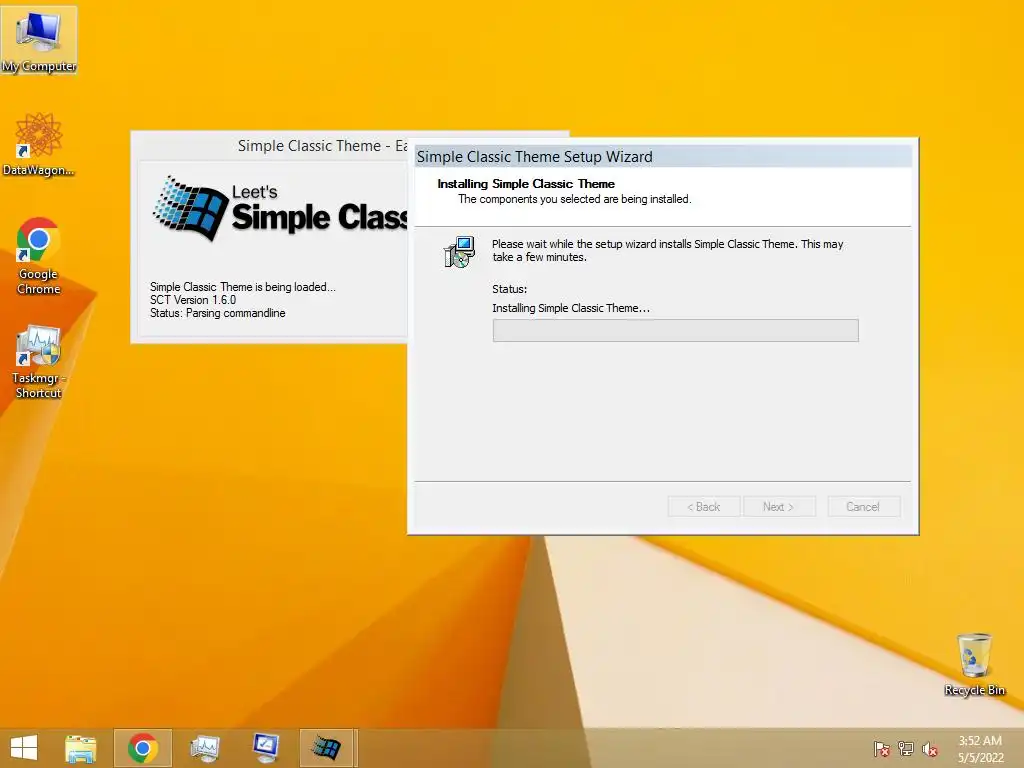Open the My Computer desktop icon
1024x768 pixels.
[39, 40]
